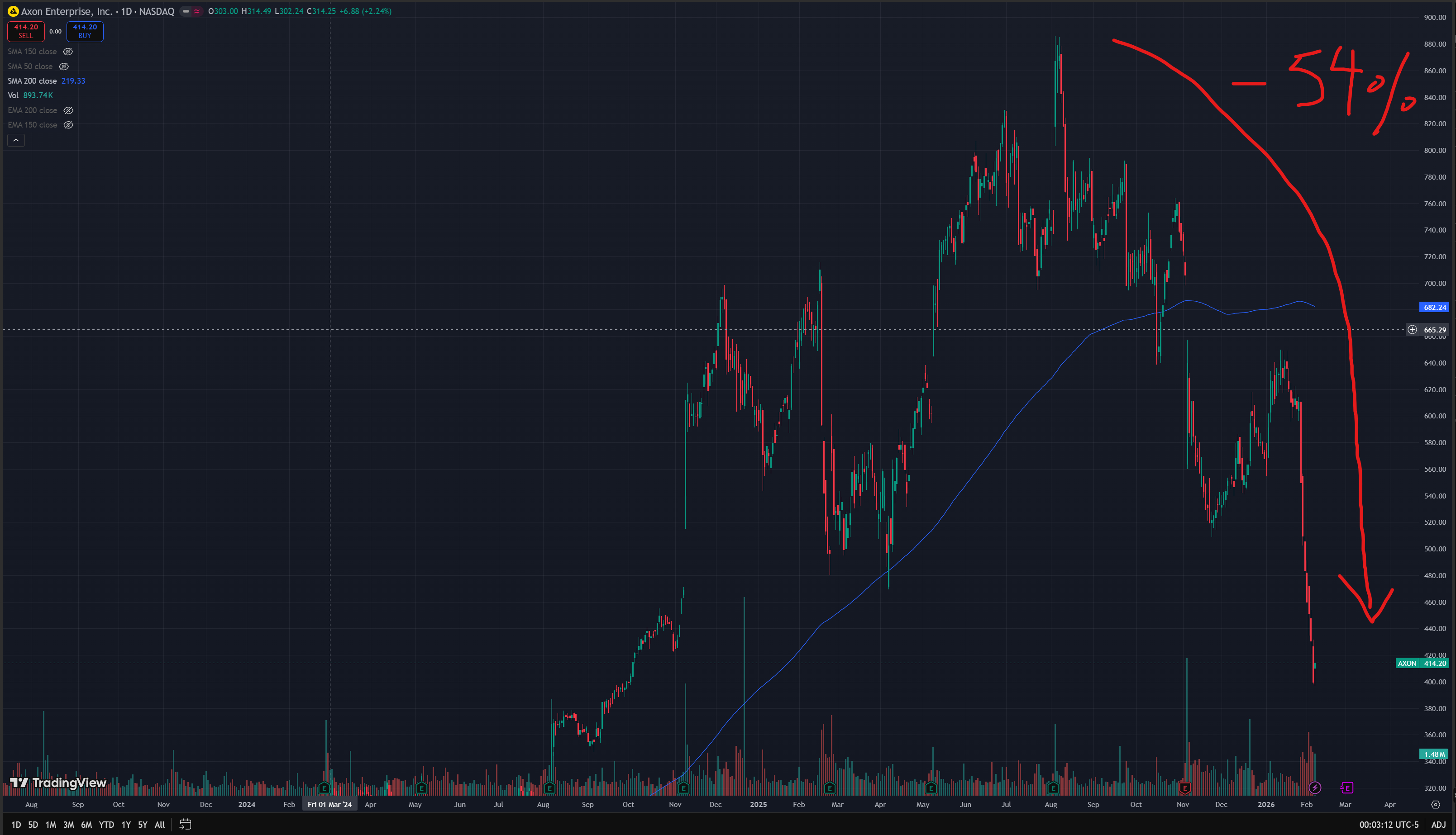Image resolution: width=1456 pixels, height=835 pixels.
Task: Click the magenta upcoming earnings icon
Action: 1347,788
